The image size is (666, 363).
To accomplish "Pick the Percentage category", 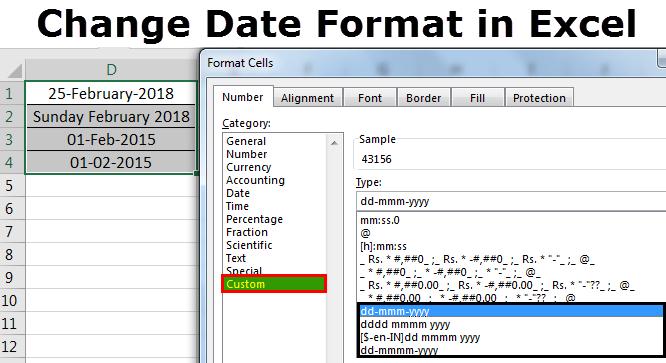I will (x=254, y=219).
